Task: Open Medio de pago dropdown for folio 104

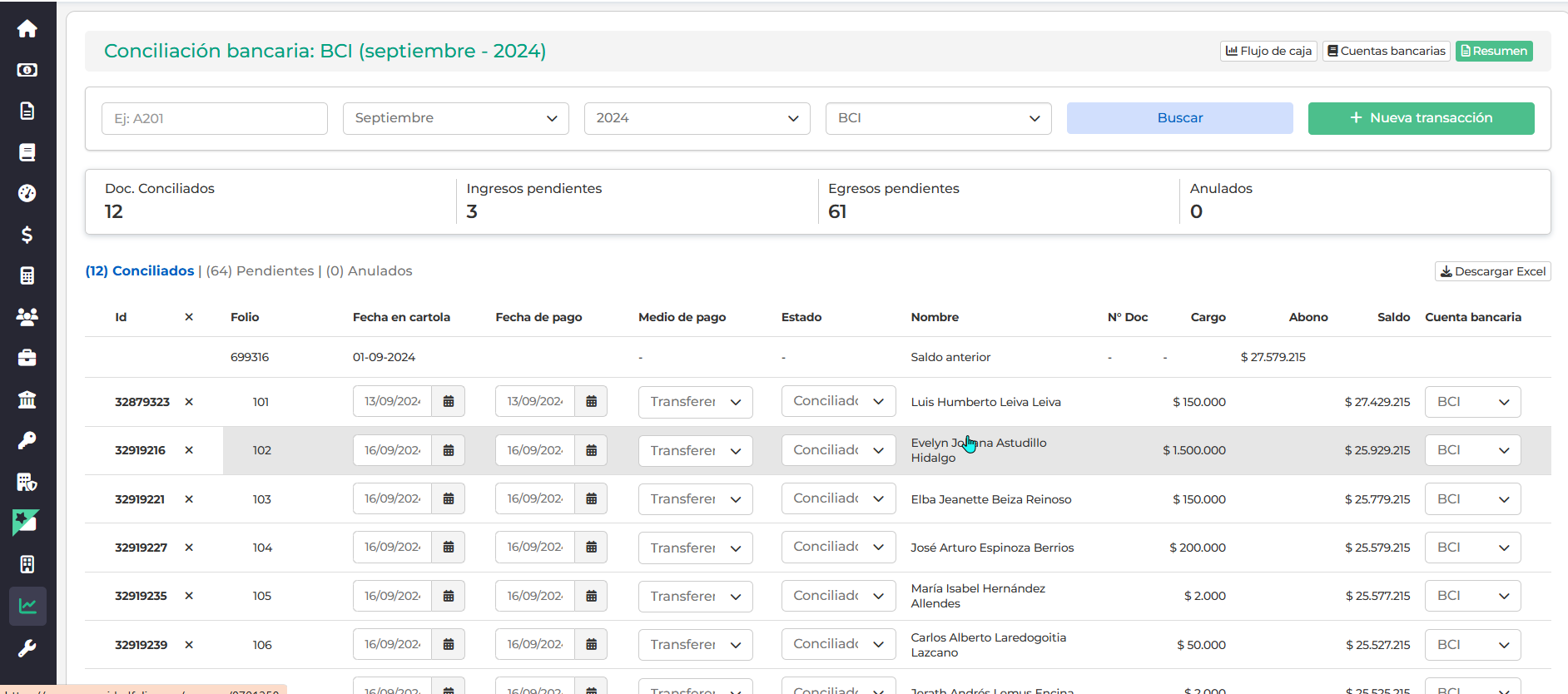Action: pyautogui.click(x=696, y=548)
